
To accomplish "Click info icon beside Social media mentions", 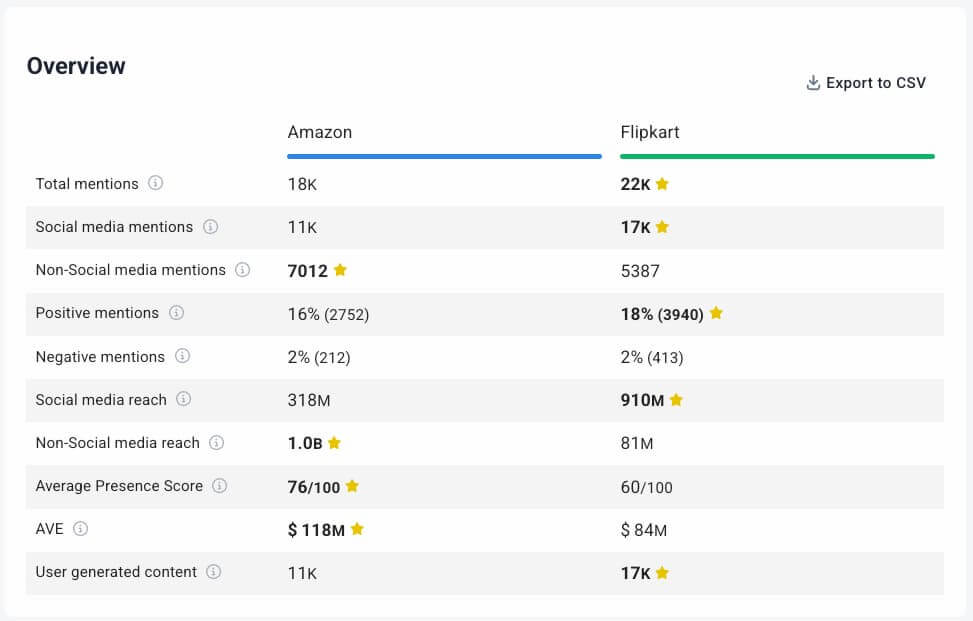I will [210, 227].
